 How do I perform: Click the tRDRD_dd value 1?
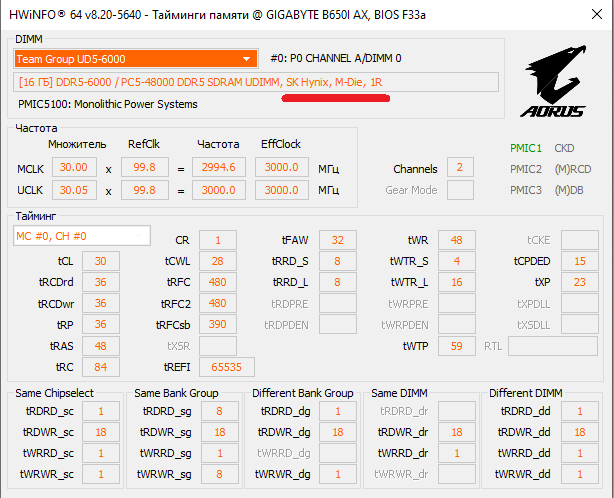point(580,411)
